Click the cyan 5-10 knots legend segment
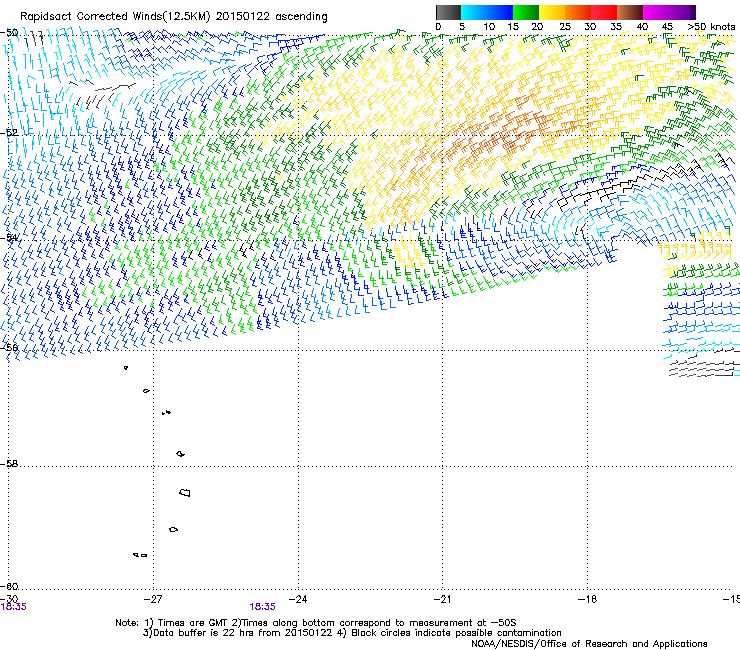 (474, 12)
